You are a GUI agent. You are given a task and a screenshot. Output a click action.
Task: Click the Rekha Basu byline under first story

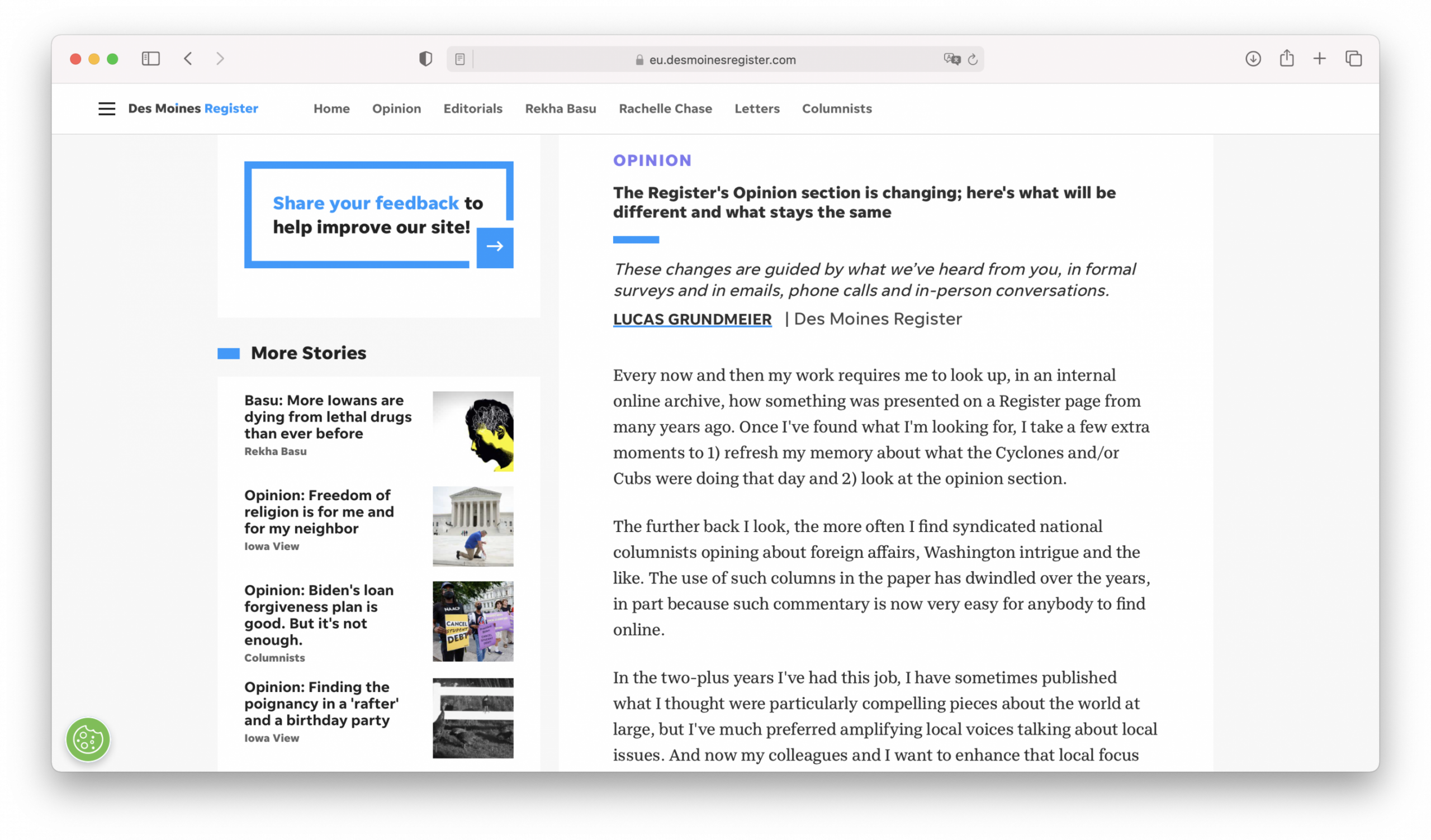tap(276, 451)
